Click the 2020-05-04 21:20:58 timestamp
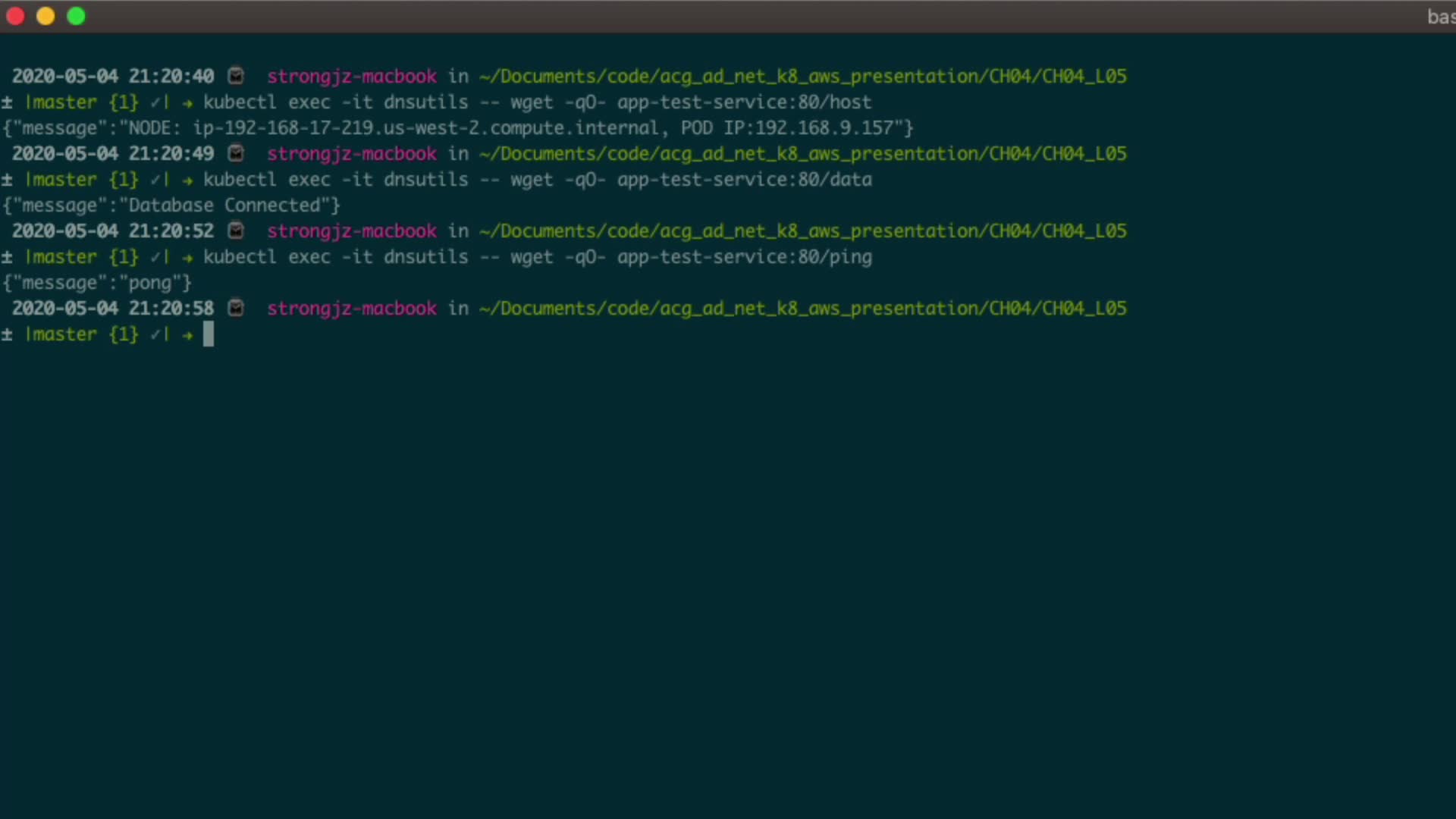The image size is (1456, 819). (112, 309)
